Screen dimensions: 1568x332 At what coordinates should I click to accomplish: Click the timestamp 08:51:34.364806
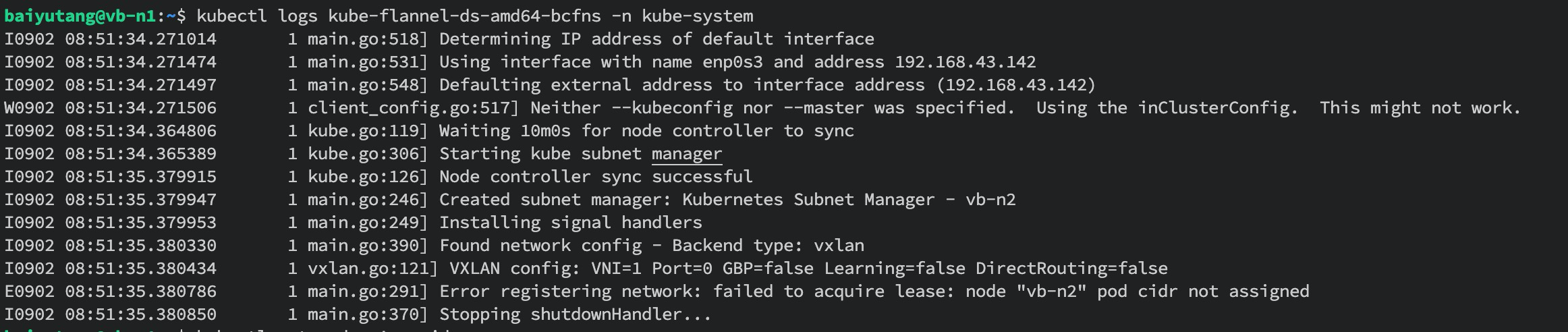[x=140, y=131]
